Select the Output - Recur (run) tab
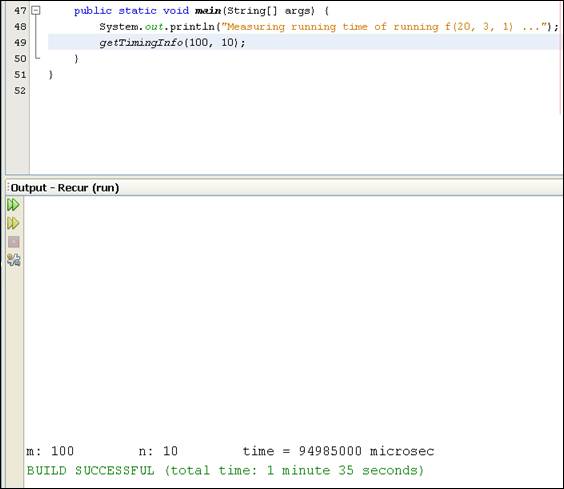Viewport: 564px width, 489px height. point(65,188)
